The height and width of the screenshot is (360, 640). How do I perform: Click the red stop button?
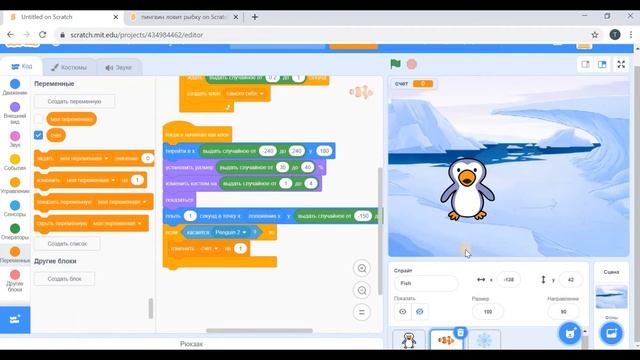click(x=412, y=64)
